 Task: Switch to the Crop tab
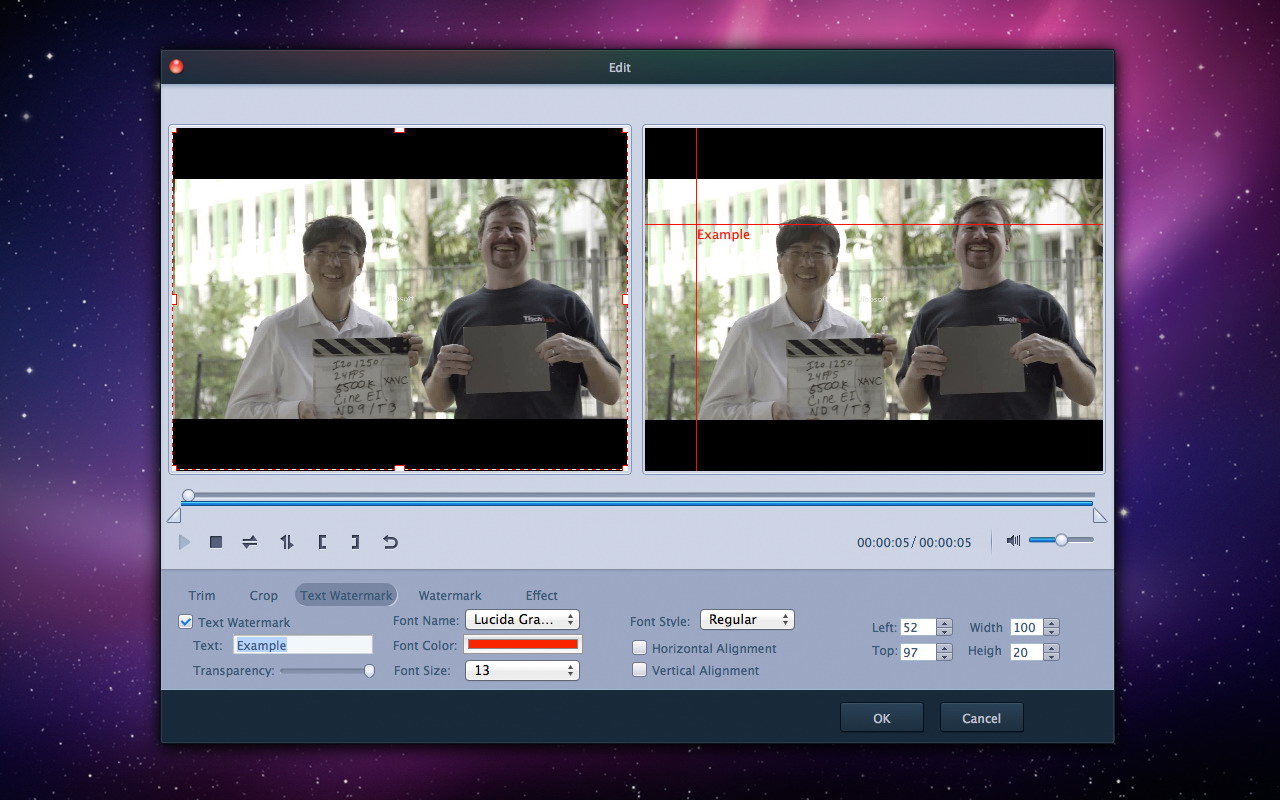[x=263, y=594]
